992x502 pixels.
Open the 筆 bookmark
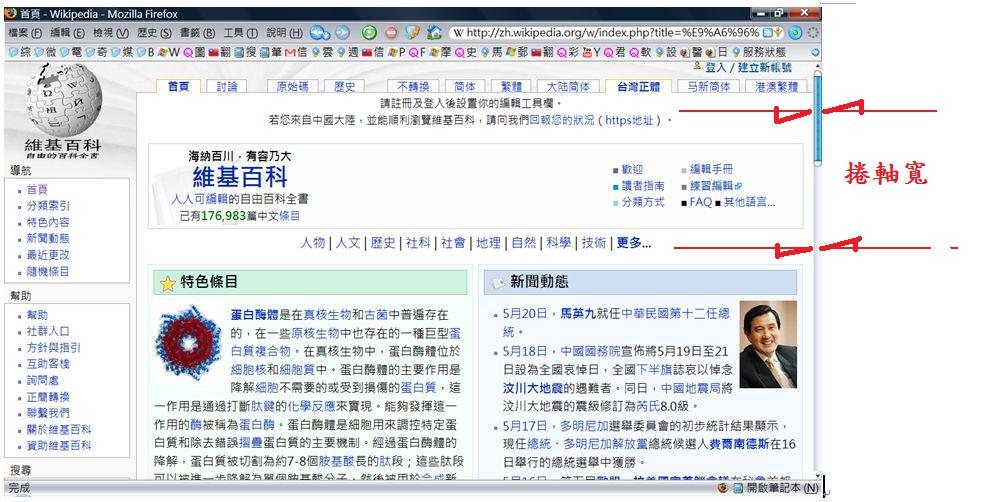(271, 52)
